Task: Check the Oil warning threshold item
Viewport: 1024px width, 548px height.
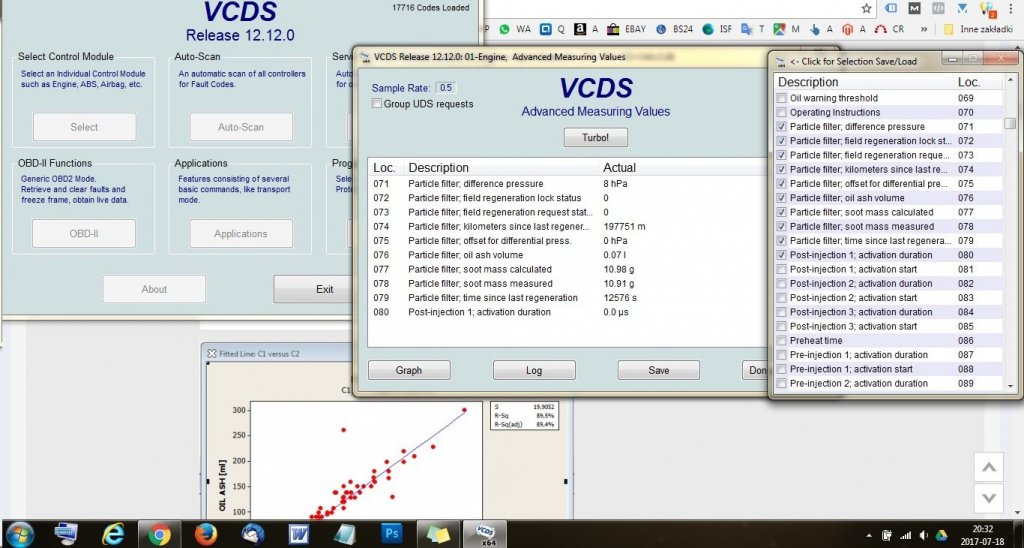Action: point(782,98)
